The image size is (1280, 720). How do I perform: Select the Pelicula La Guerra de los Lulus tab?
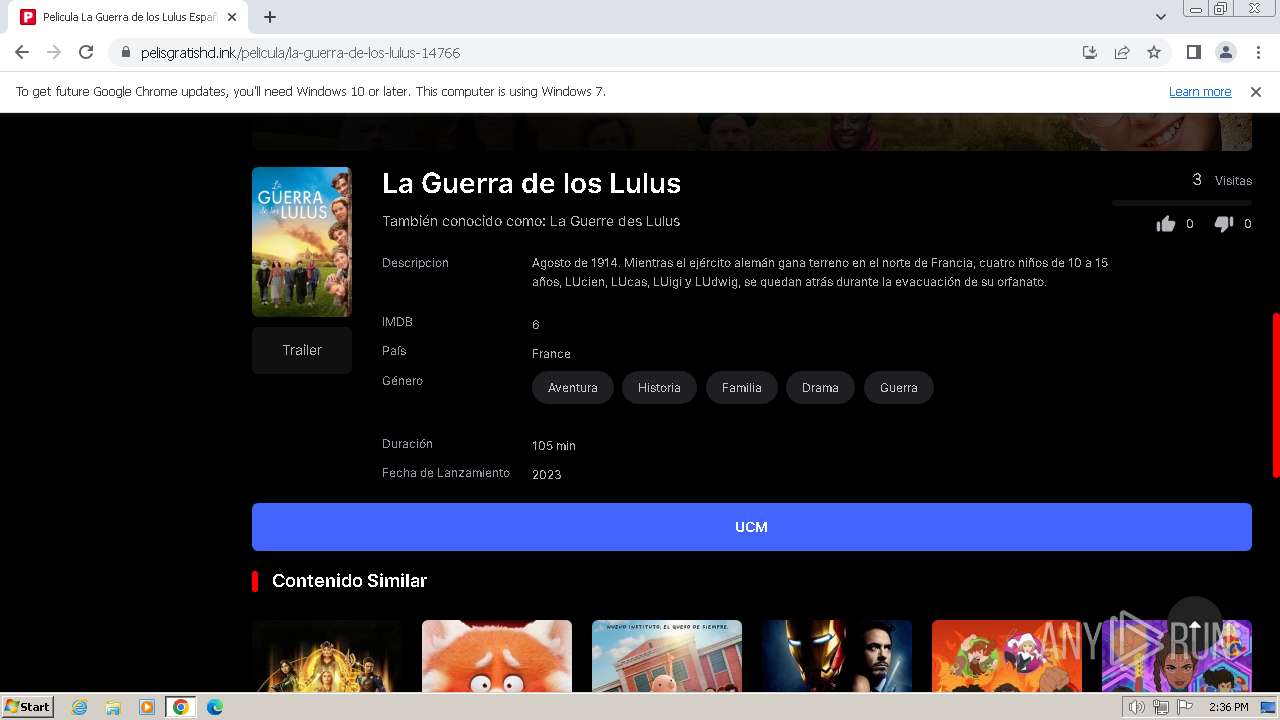coord(130,17)
